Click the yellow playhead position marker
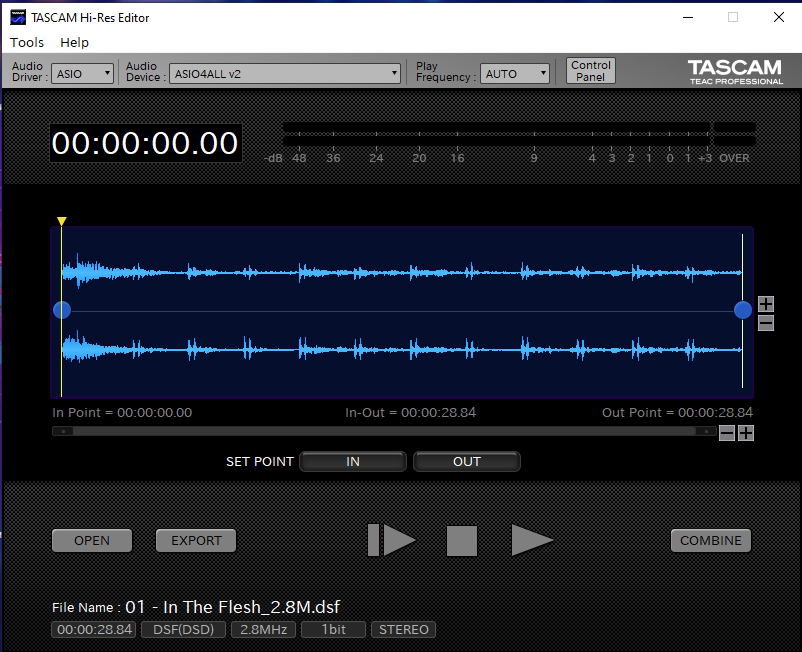 tap(62, 222)
